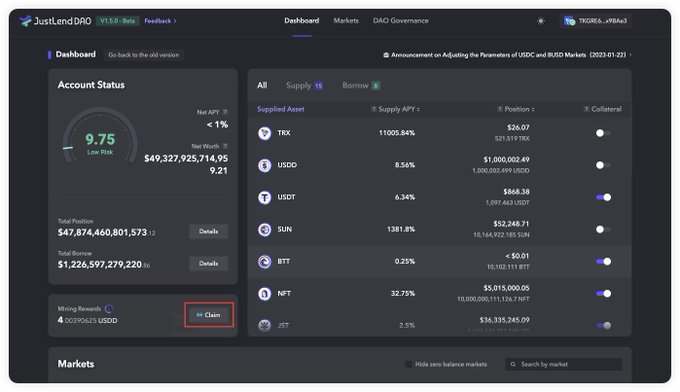The height and width of the screenshot is (392, 680).
Task: Click the search magnifier icon
Action: pyautogui.click(x=513, y=364)
